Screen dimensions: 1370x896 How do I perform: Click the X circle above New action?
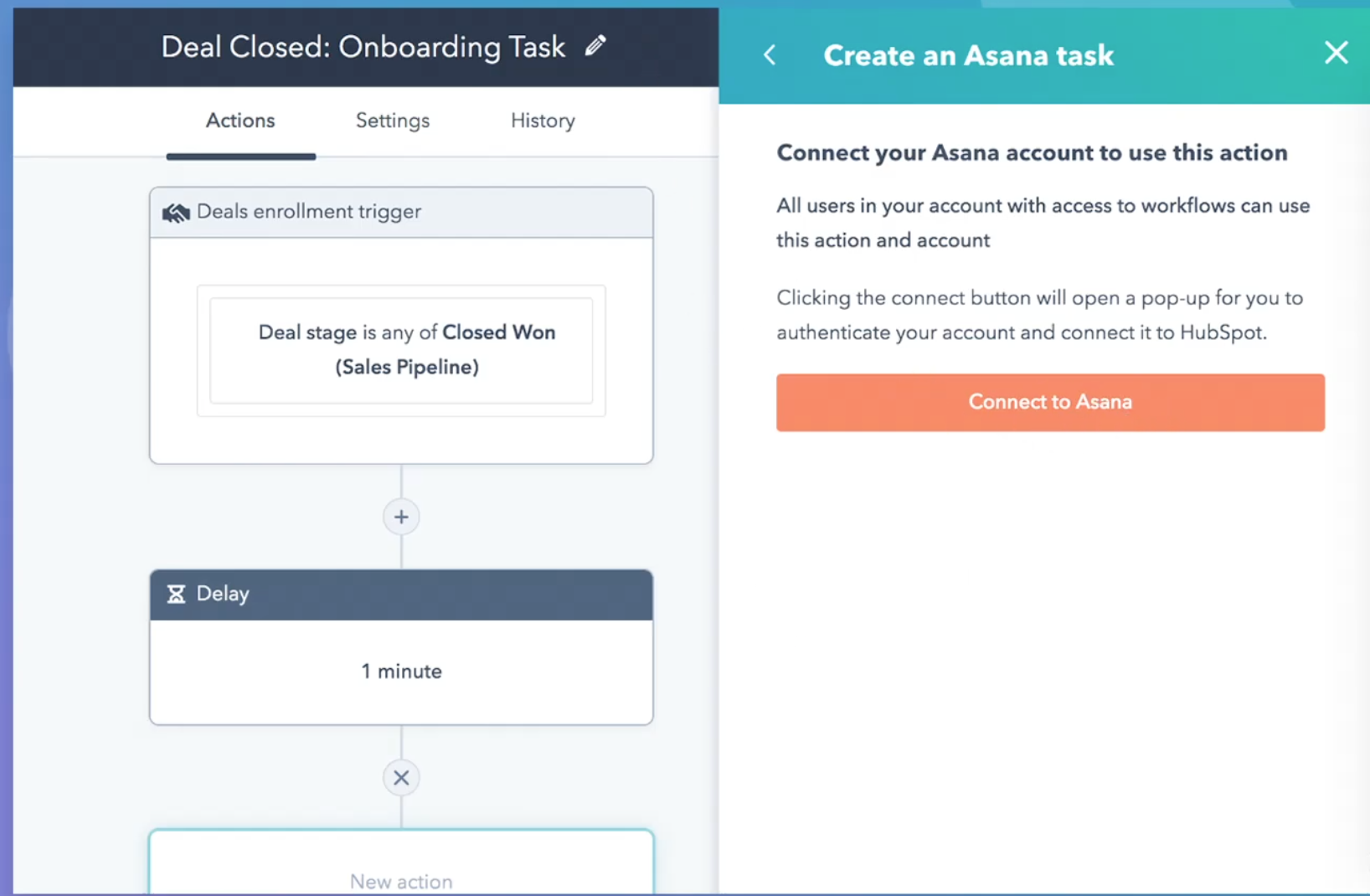401,778
